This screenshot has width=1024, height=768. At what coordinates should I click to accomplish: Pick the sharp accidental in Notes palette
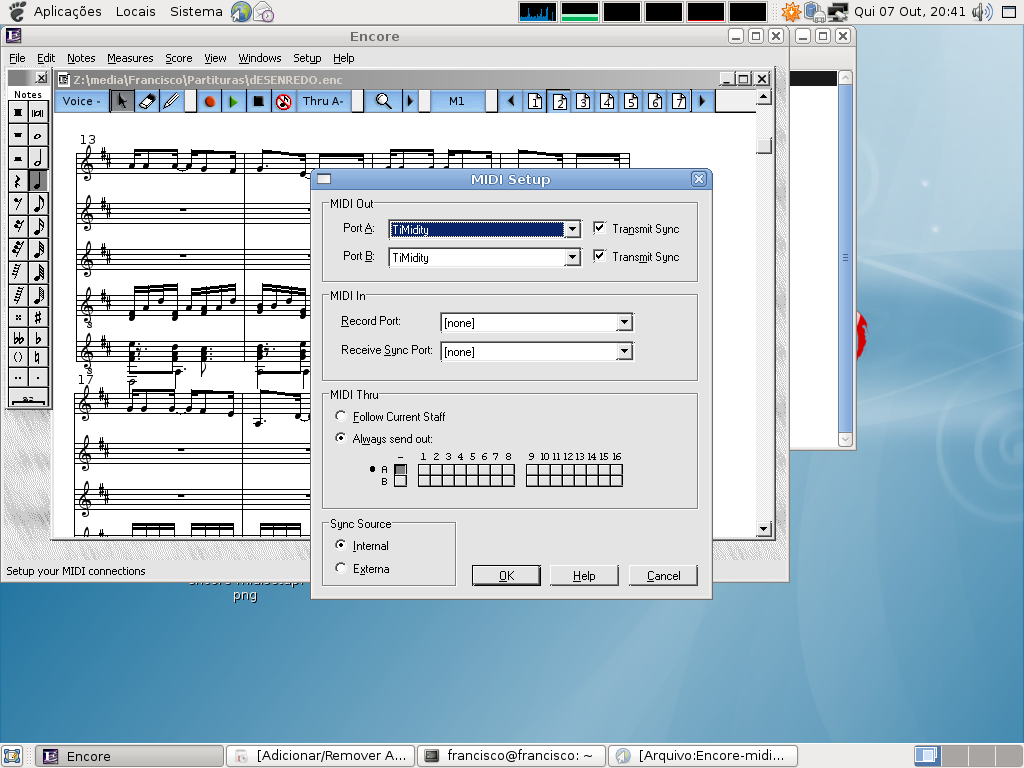pyautogui.click(x=38, y=317)
